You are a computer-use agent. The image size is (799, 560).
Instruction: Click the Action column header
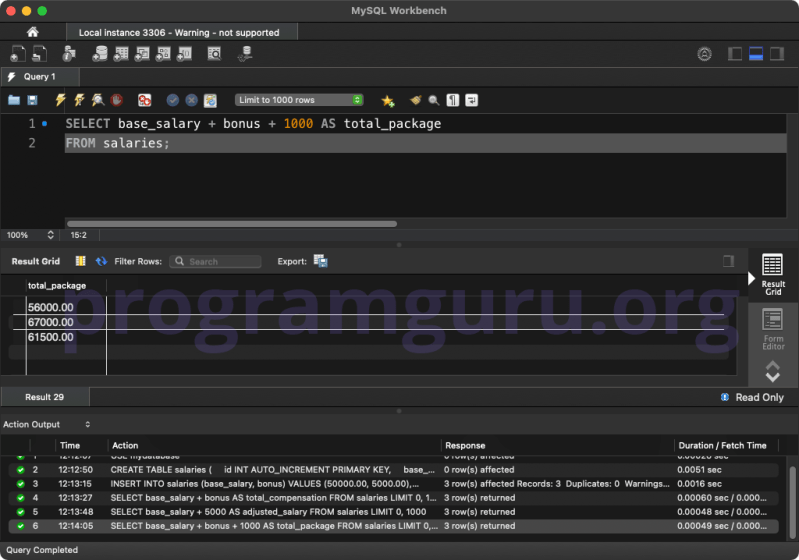coord(274,445)
